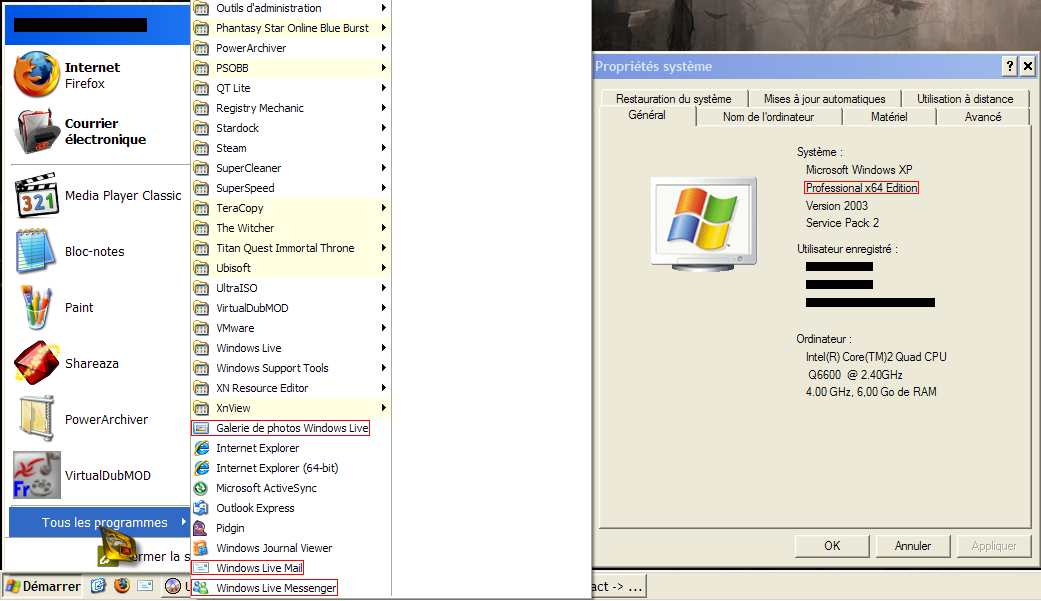Open the QT Lite program folder
Screen dimensions: 1041x601
pyautogui.click(x=291, y=88)
